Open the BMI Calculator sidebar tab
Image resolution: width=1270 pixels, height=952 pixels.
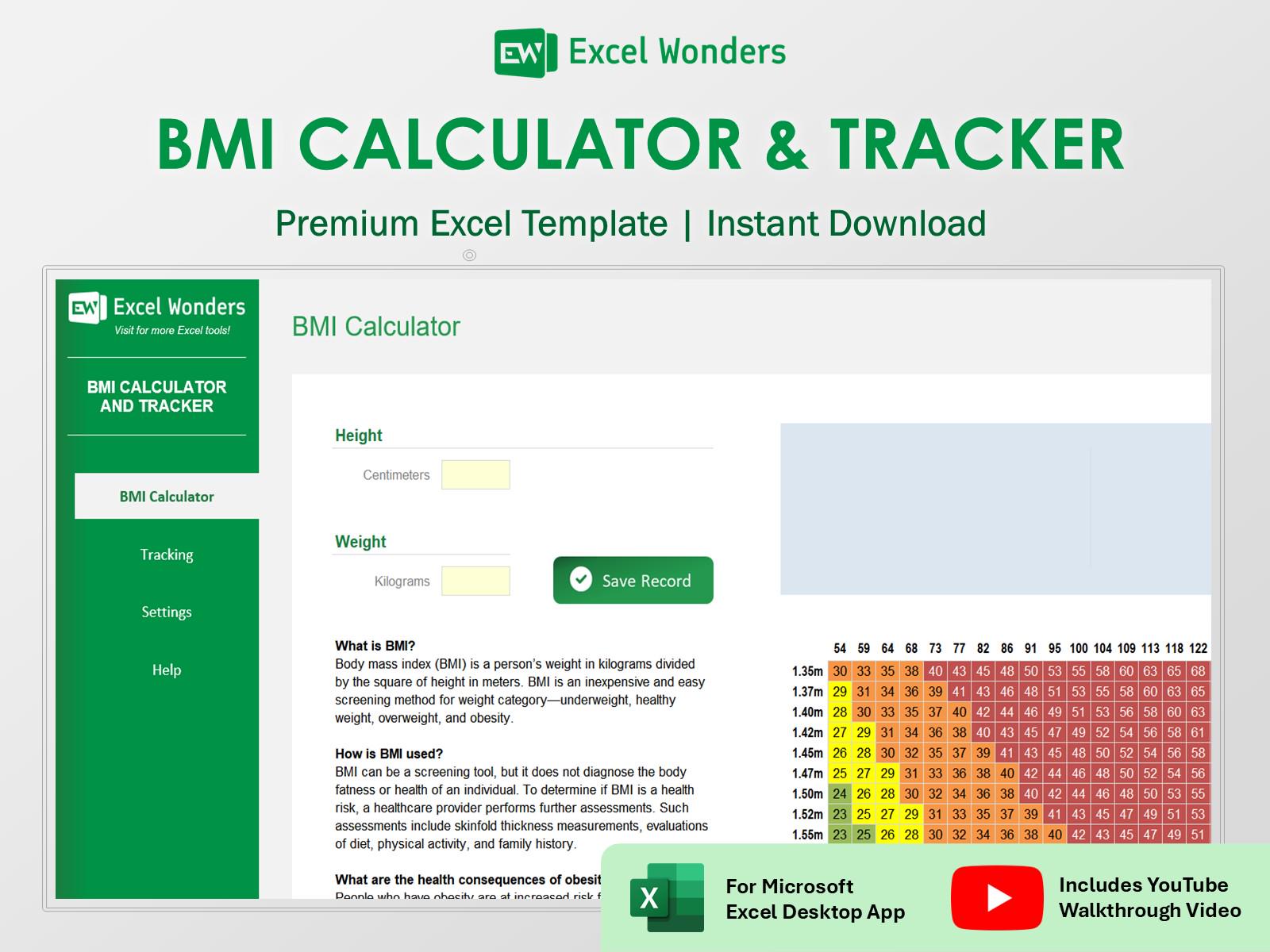167,497
